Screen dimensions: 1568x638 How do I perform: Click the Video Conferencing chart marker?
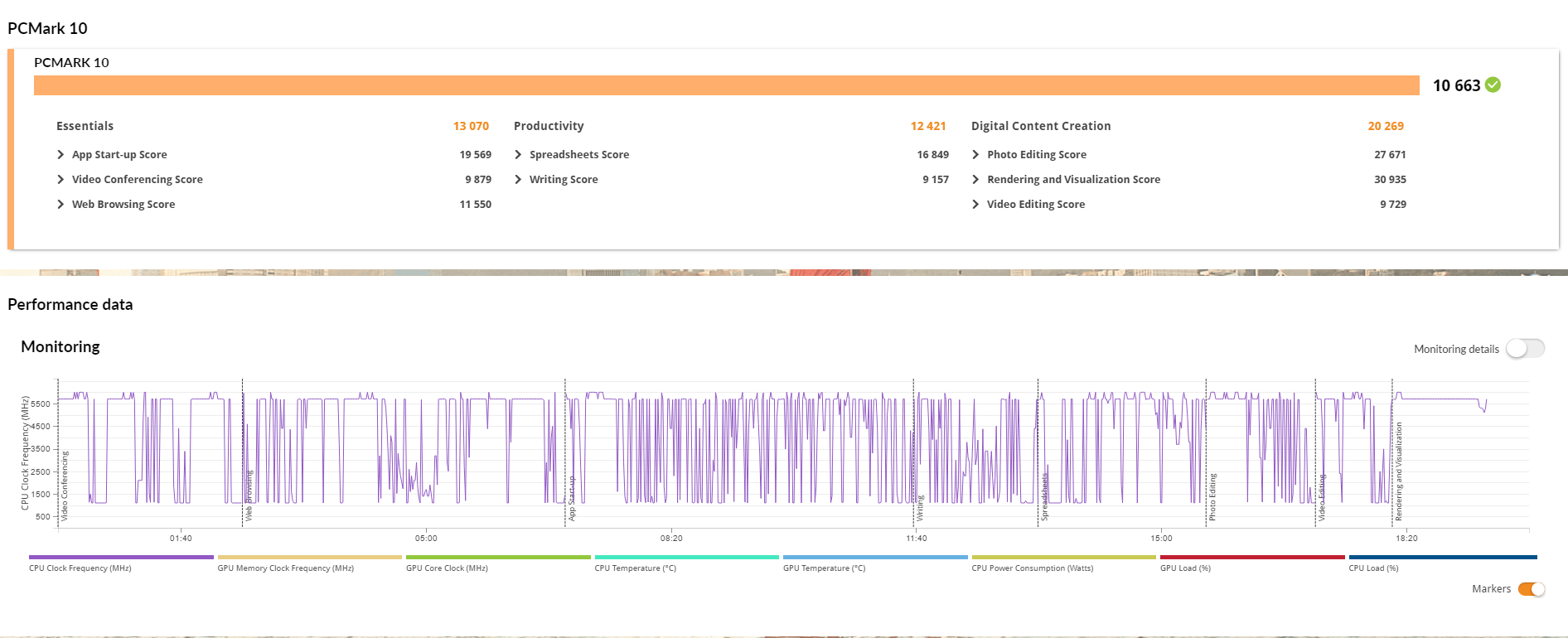point(65,486)
